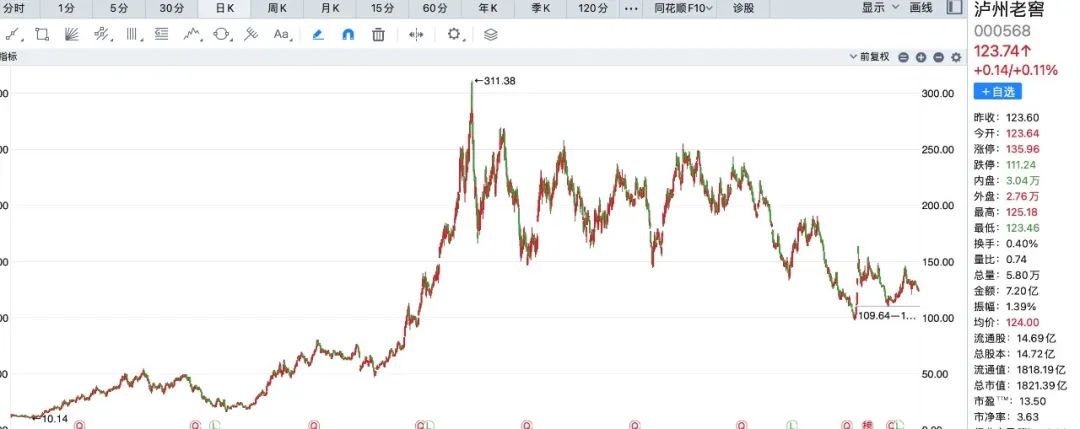Toggle the side panel layout icon
Image resolution: width=1080 pixels, height=429 pixels.
[x=954, y=8]
